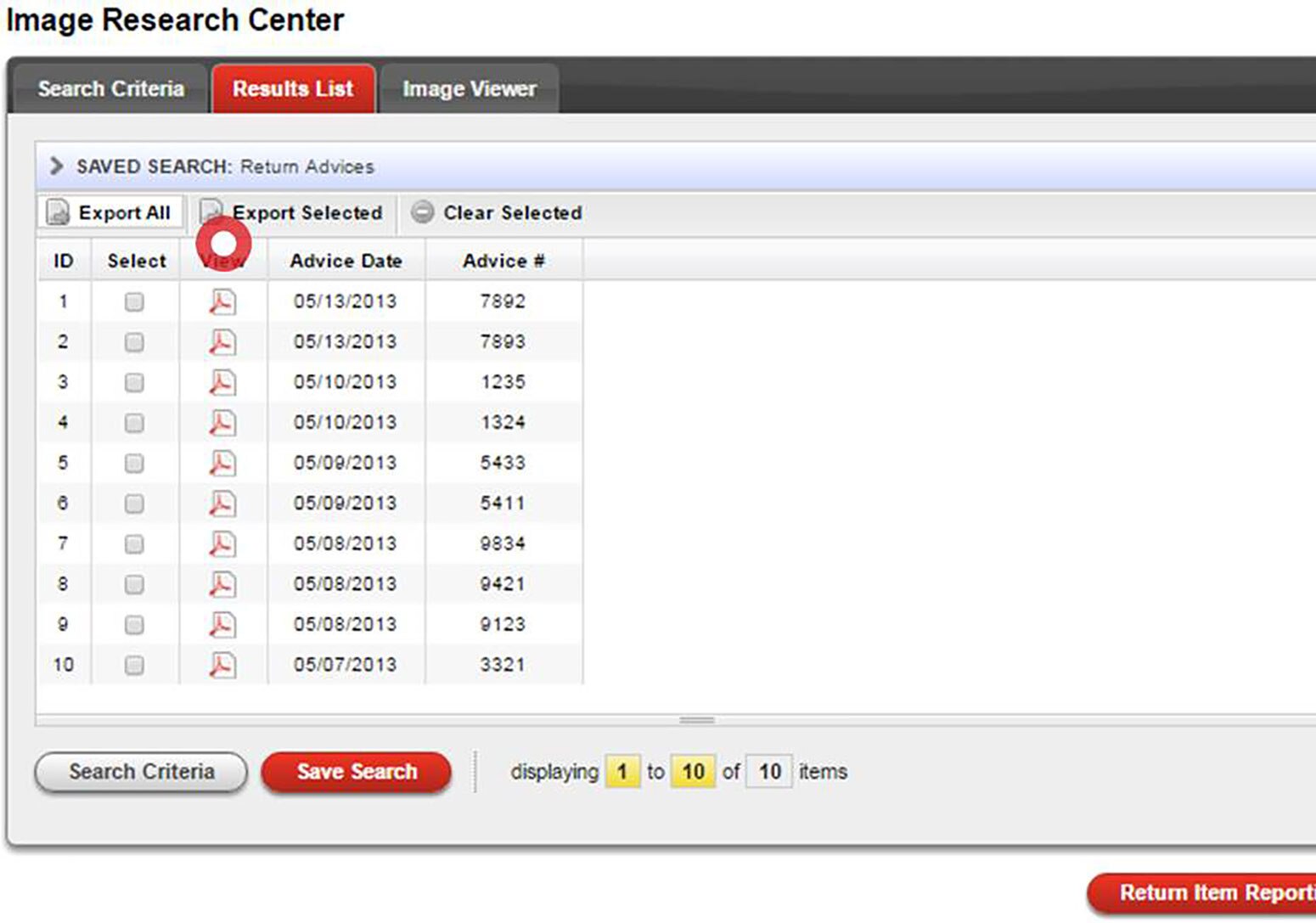View PDF icon in row 5
The height and width of the screenshot is (923, 1316).
point(222,463)
